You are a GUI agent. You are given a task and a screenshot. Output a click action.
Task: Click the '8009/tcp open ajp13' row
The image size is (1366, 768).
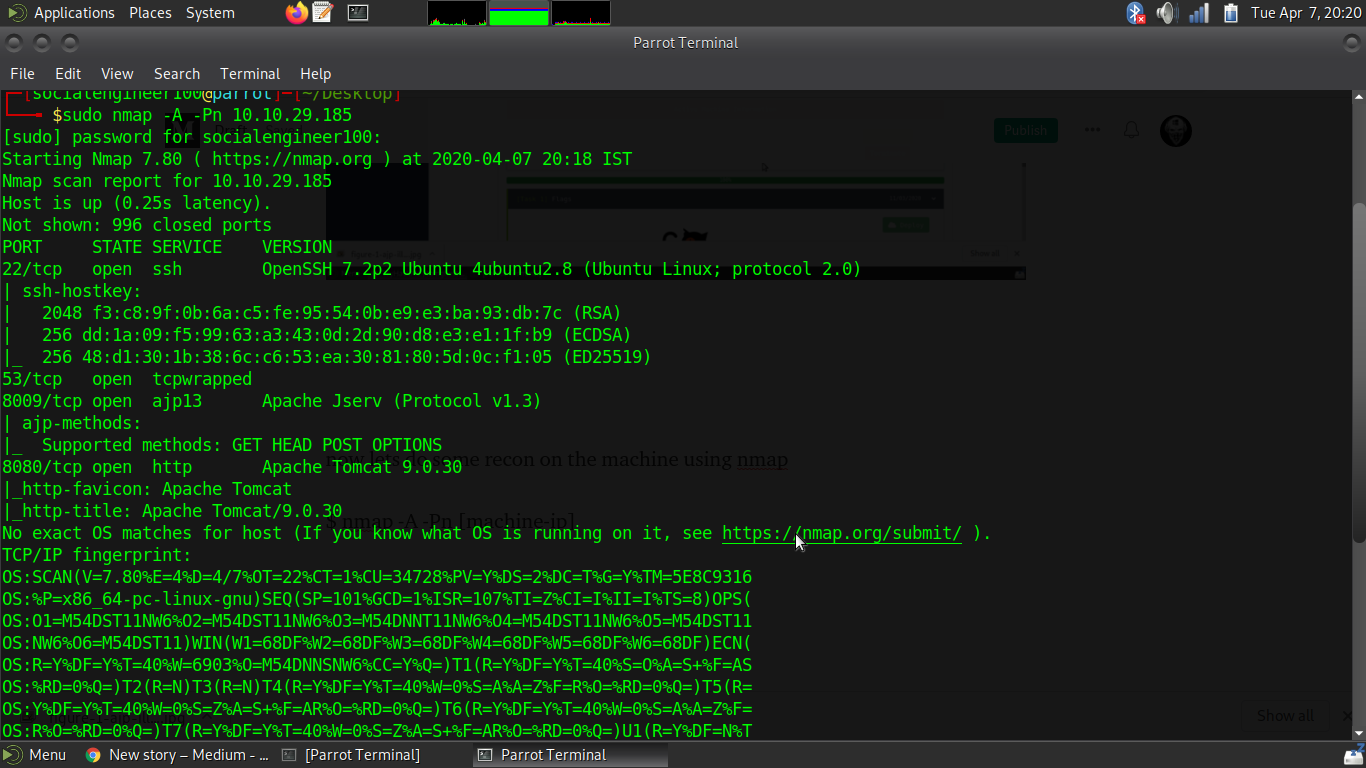click(x=272, y=401)
